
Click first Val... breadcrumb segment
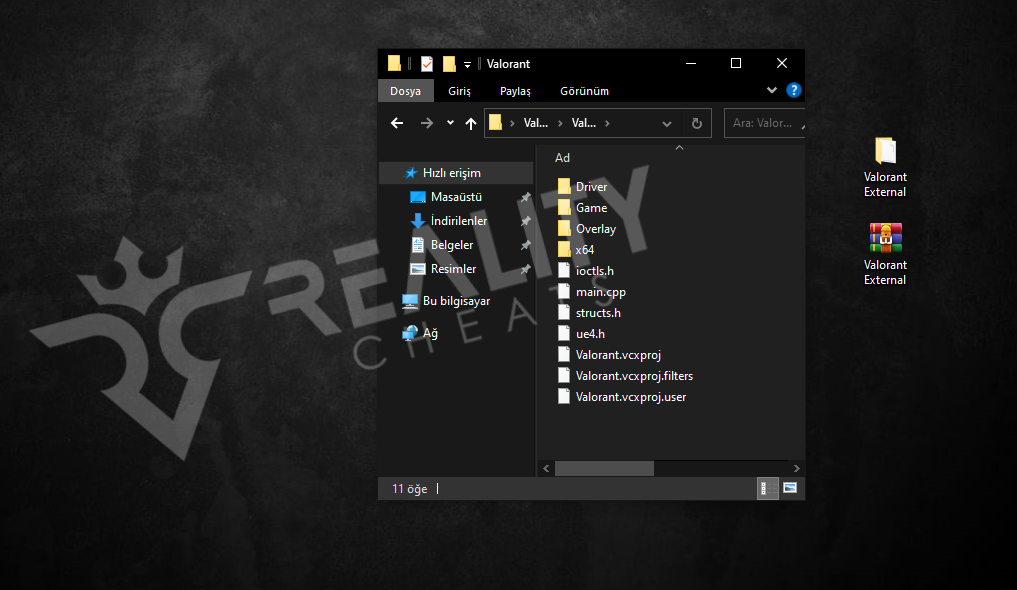536,123
